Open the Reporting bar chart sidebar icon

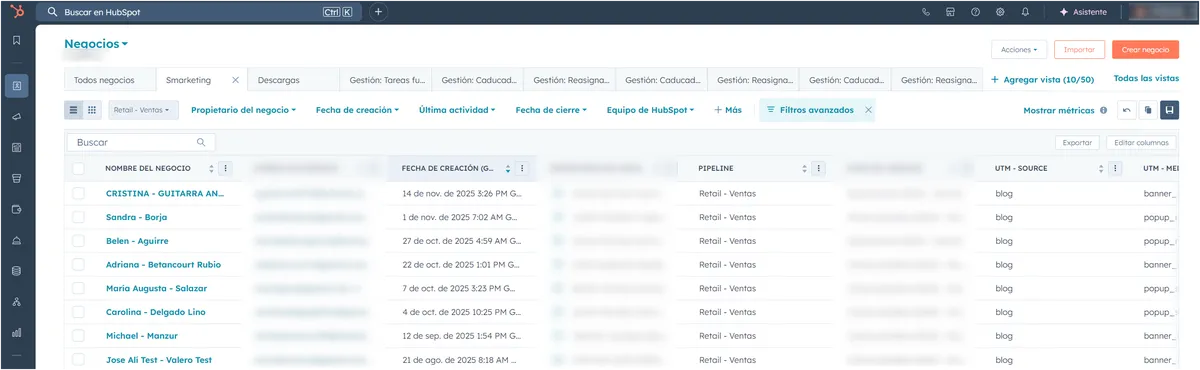17,332
